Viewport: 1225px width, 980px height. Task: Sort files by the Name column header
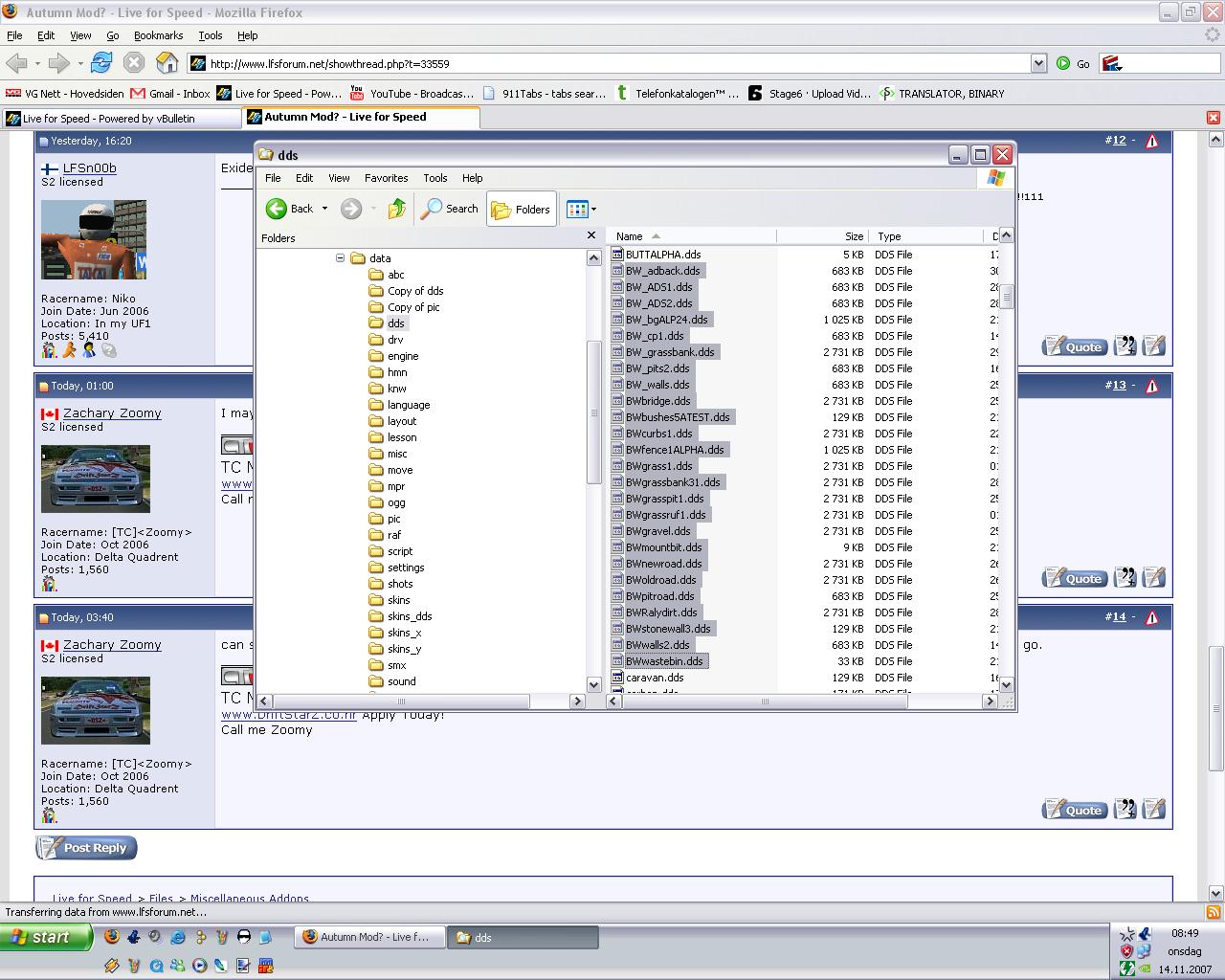[693, 236]
